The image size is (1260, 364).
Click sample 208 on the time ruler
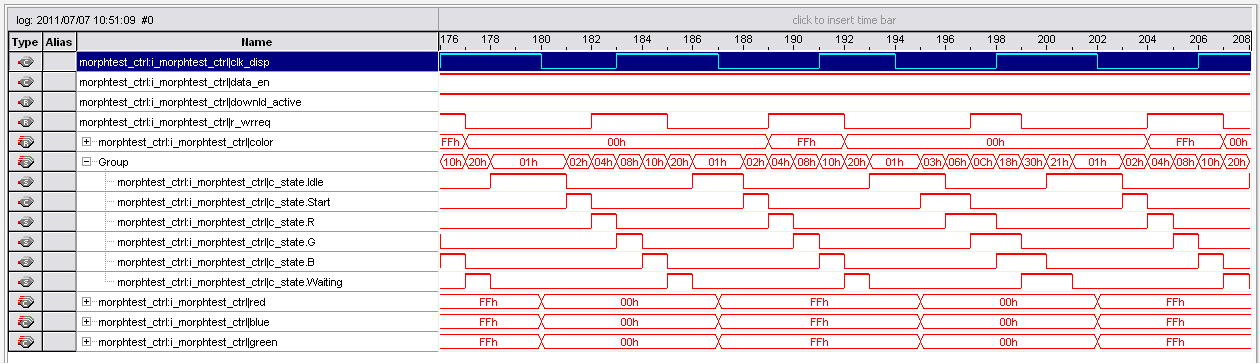1241,40
